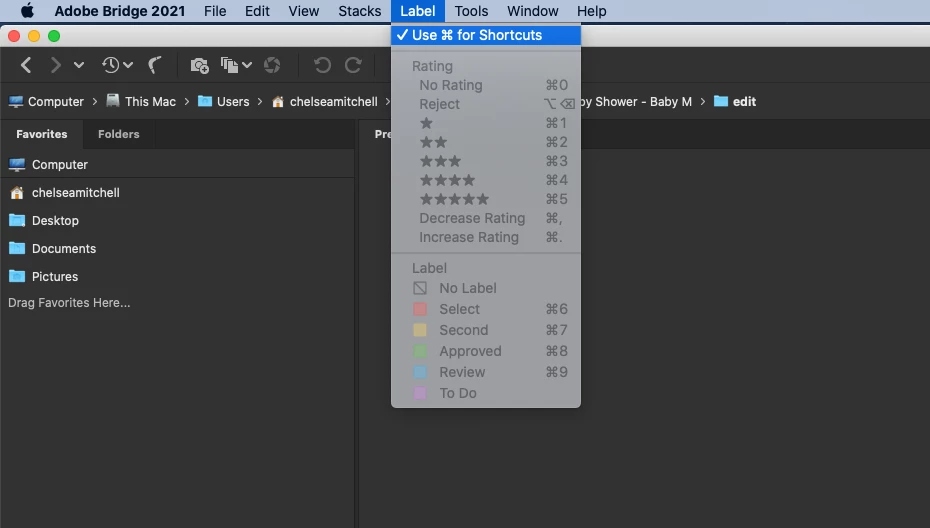Go forward with the right arrow button

55,65
